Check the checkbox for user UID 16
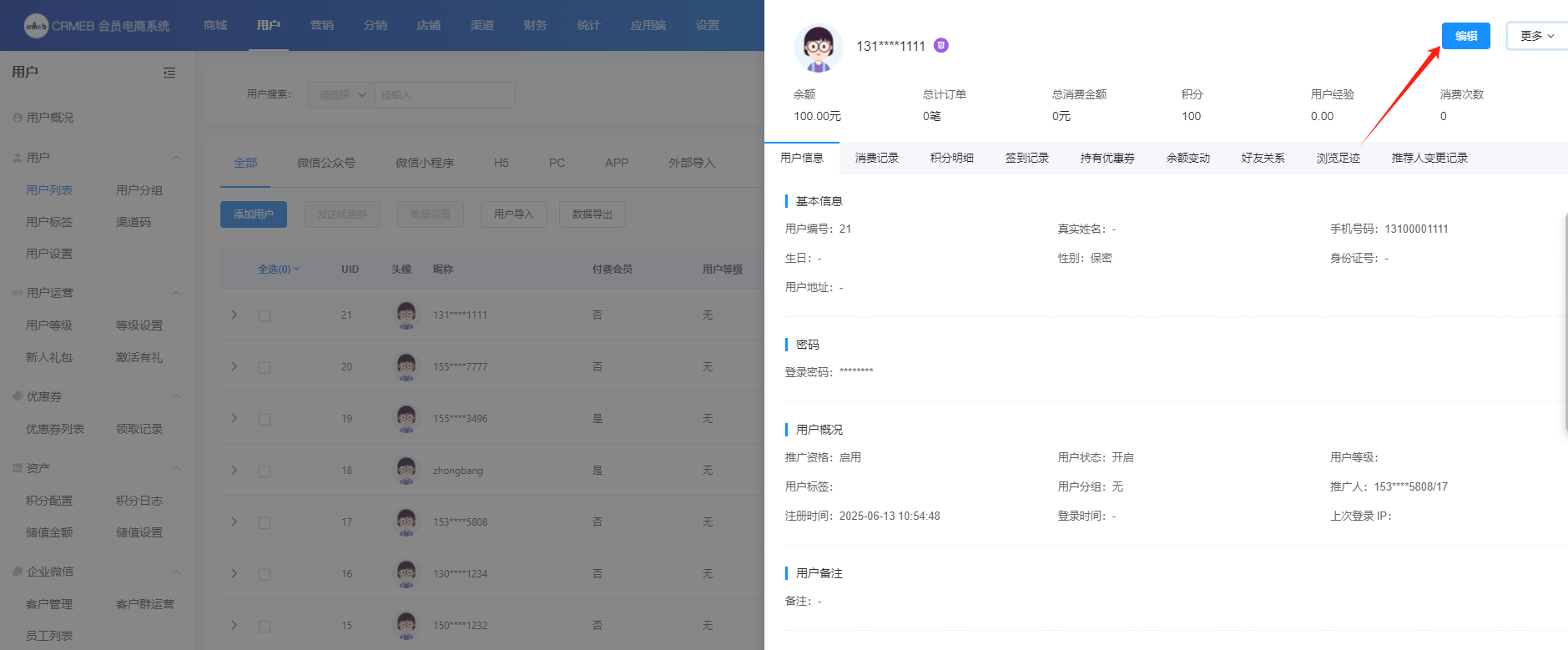Viewport: 1568px width, 650px height. 265,575
